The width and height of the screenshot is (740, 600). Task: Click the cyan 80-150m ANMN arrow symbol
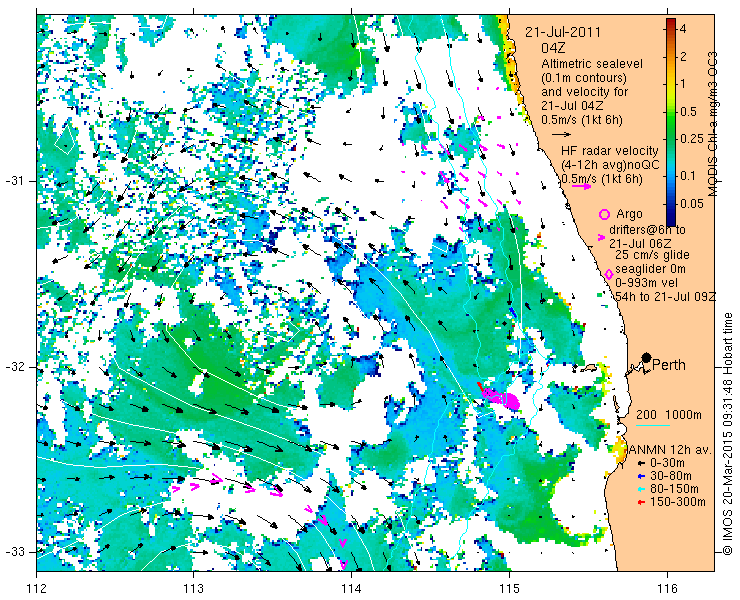click(x=641, y=489)
